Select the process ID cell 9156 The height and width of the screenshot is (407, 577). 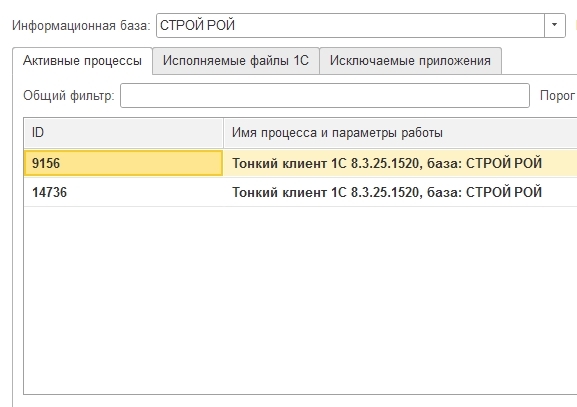click(123, 163)
